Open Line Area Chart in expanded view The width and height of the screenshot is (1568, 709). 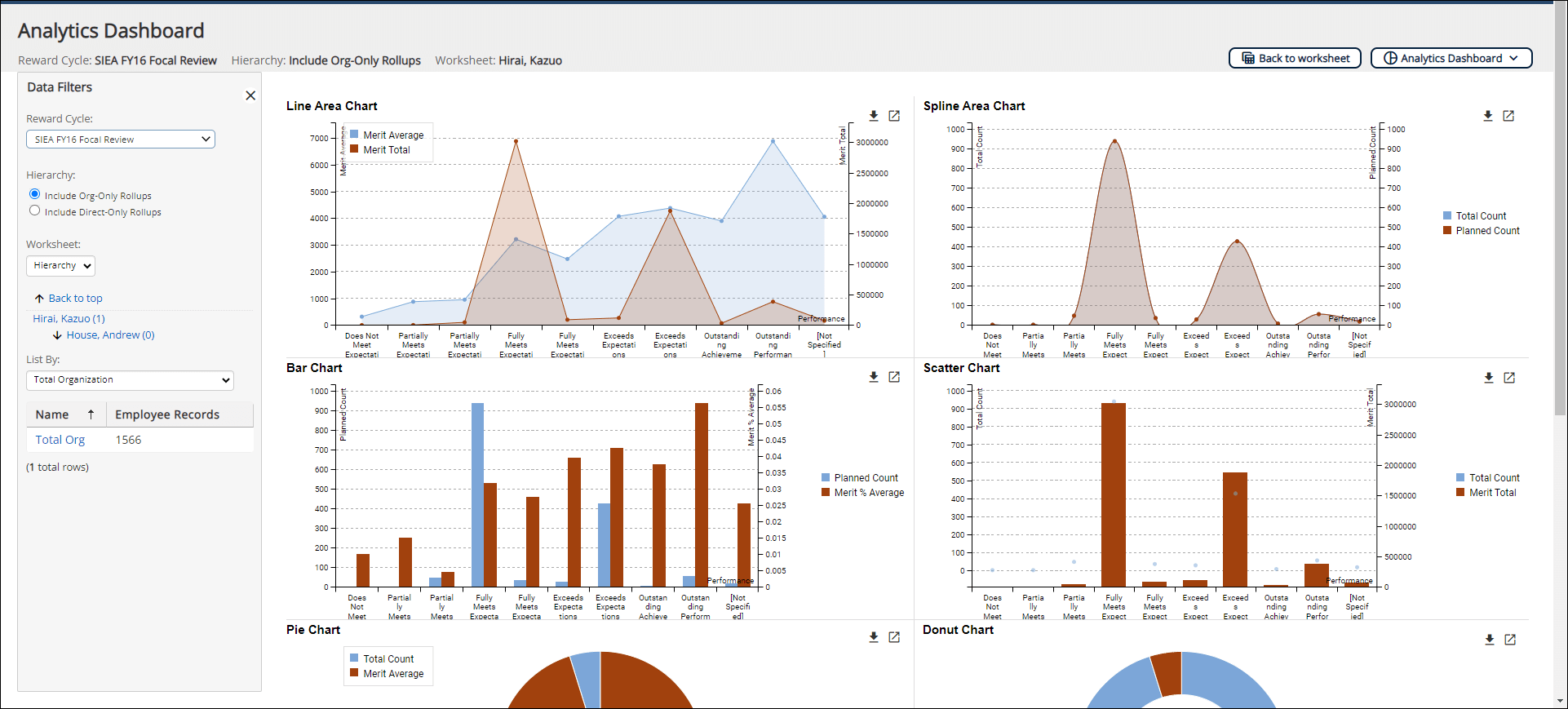click(894, 116)
